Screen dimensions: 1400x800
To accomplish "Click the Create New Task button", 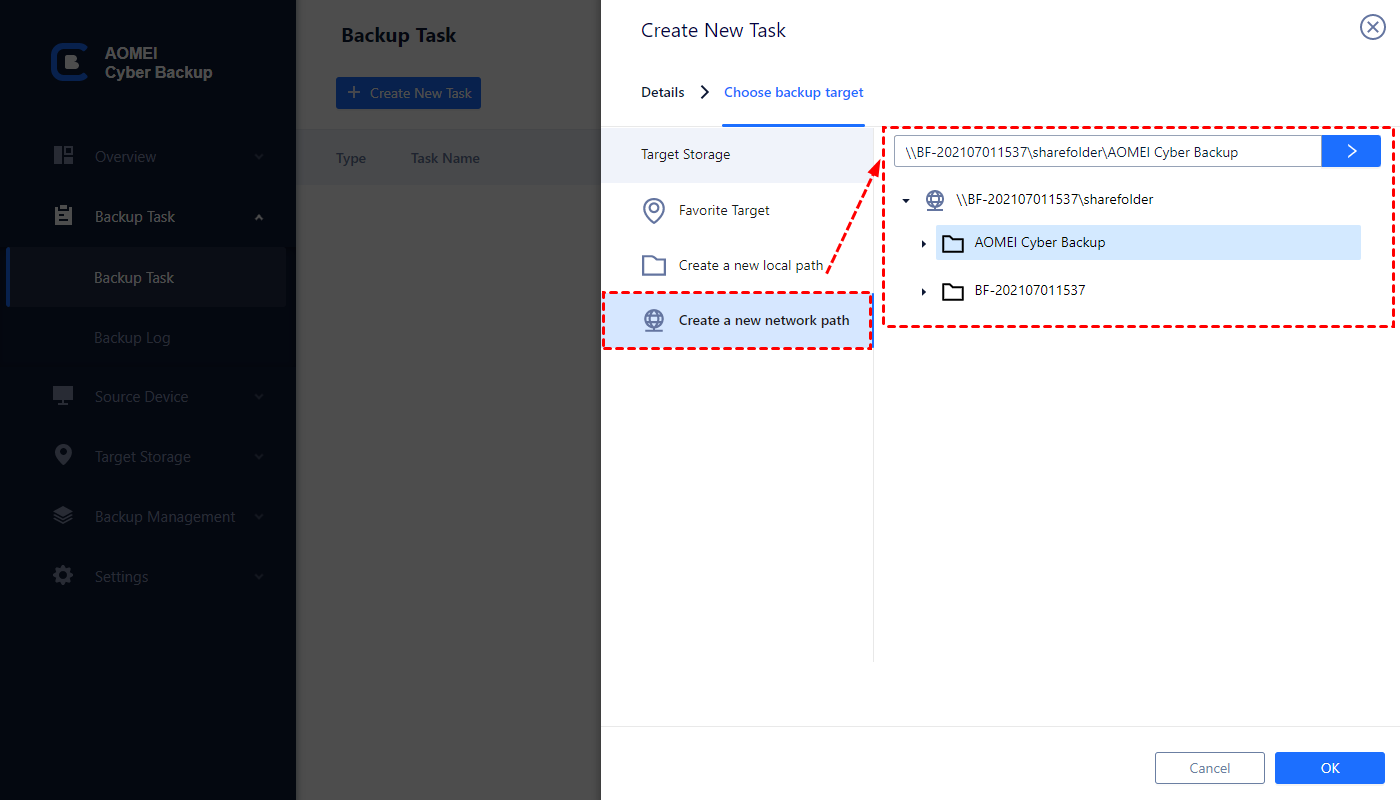I will 408,93.
